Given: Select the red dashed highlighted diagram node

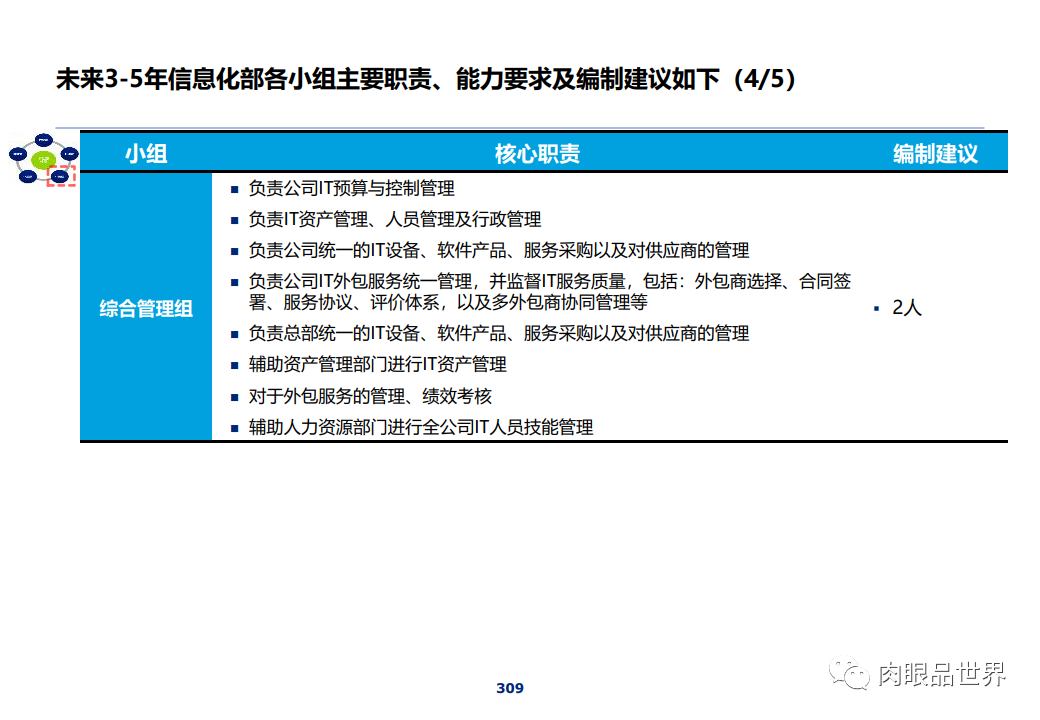Looking at the screenshot, I should [60, 177].
